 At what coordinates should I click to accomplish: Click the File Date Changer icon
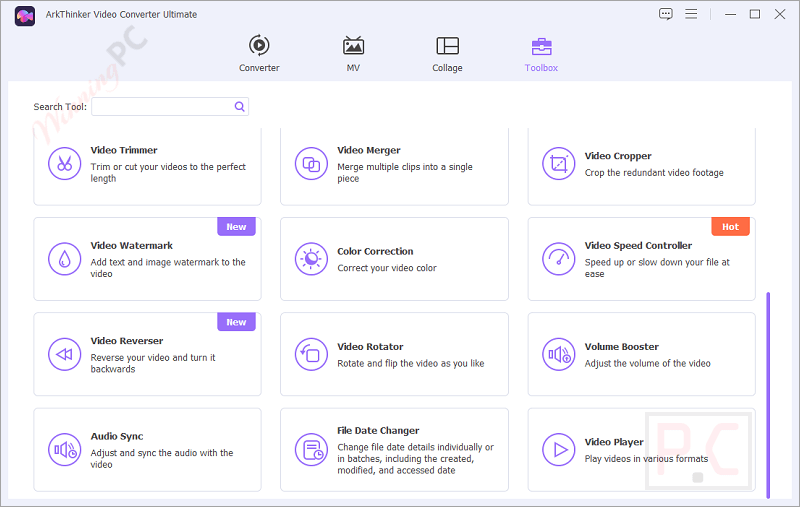click(x=311, y=449)
